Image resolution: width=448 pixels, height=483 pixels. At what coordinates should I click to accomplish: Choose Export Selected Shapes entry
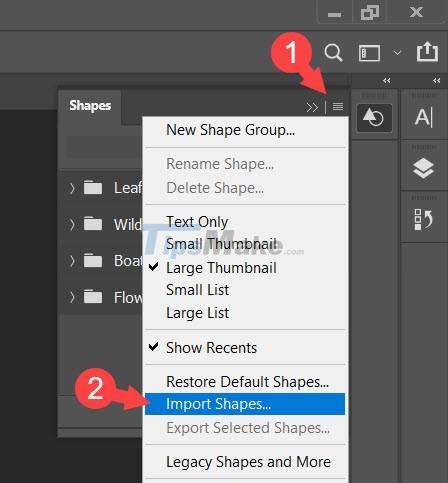(245, 428)
